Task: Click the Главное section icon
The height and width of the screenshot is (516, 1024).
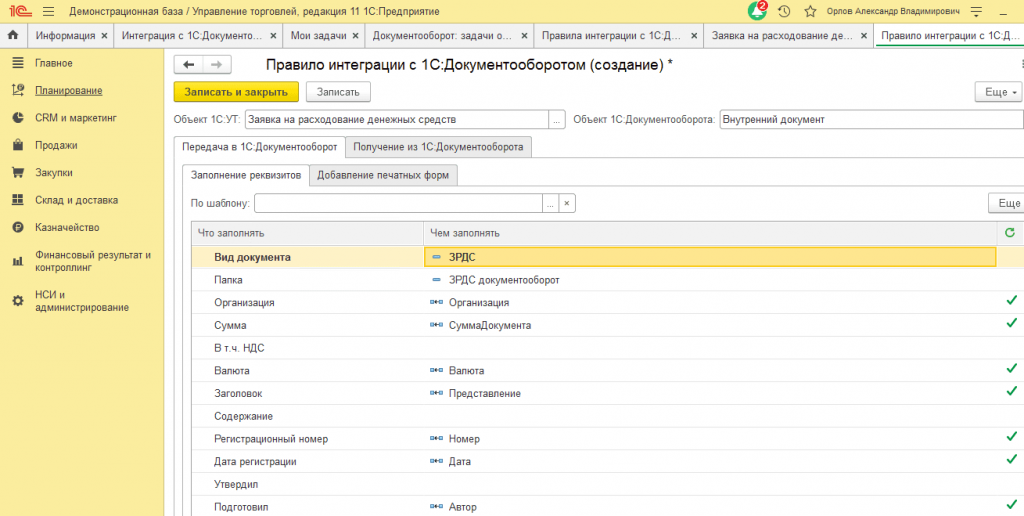Action: (18, 63)
